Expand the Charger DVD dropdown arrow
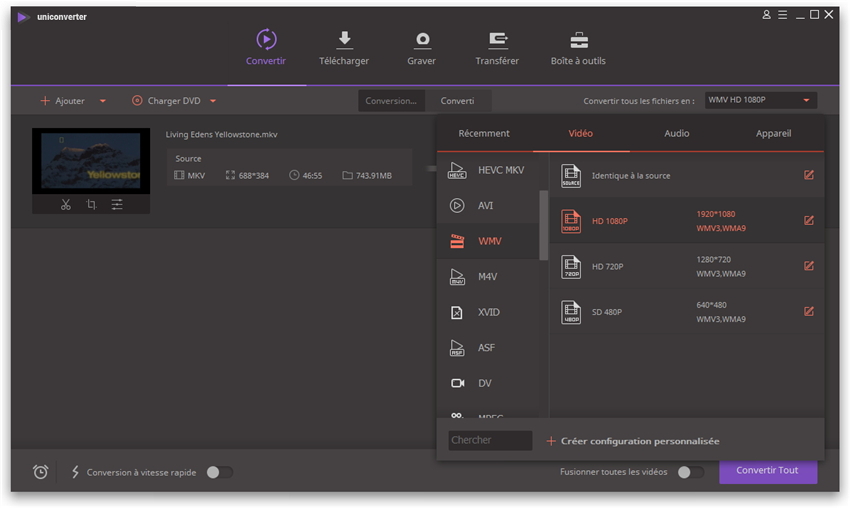 click(x=213, y=101)
